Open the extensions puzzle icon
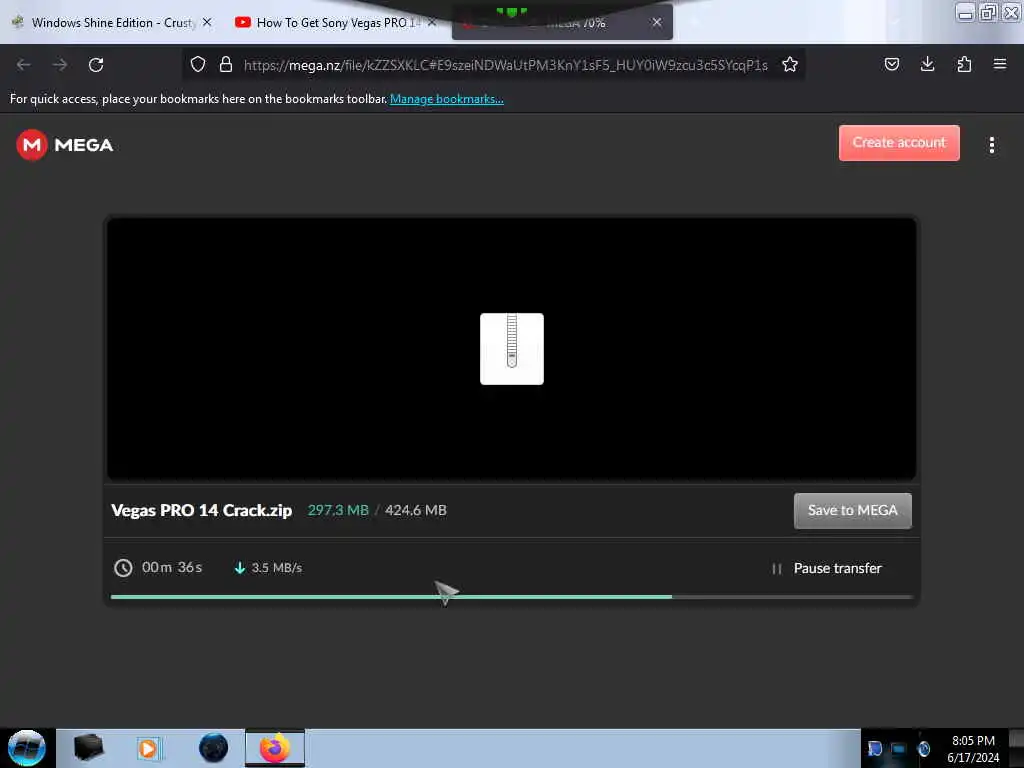 tap(964, 64)
